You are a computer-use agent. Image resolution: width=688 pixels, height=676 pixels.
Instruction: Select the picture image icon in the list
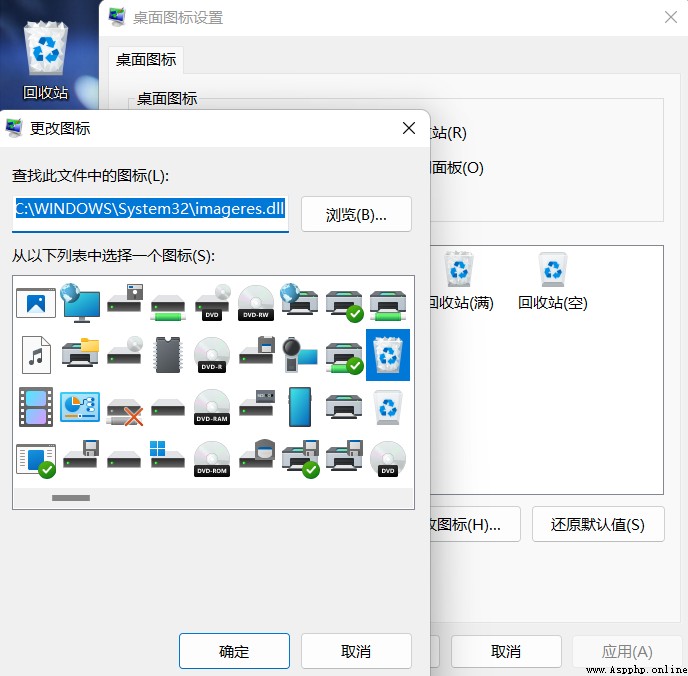pyautogui.click(x=36, y=303)
